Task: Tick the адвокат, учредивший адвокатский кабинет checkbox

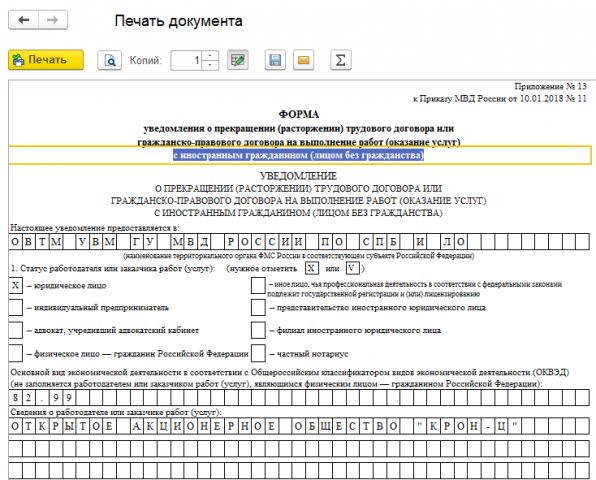Action: [x=15, y=330]
